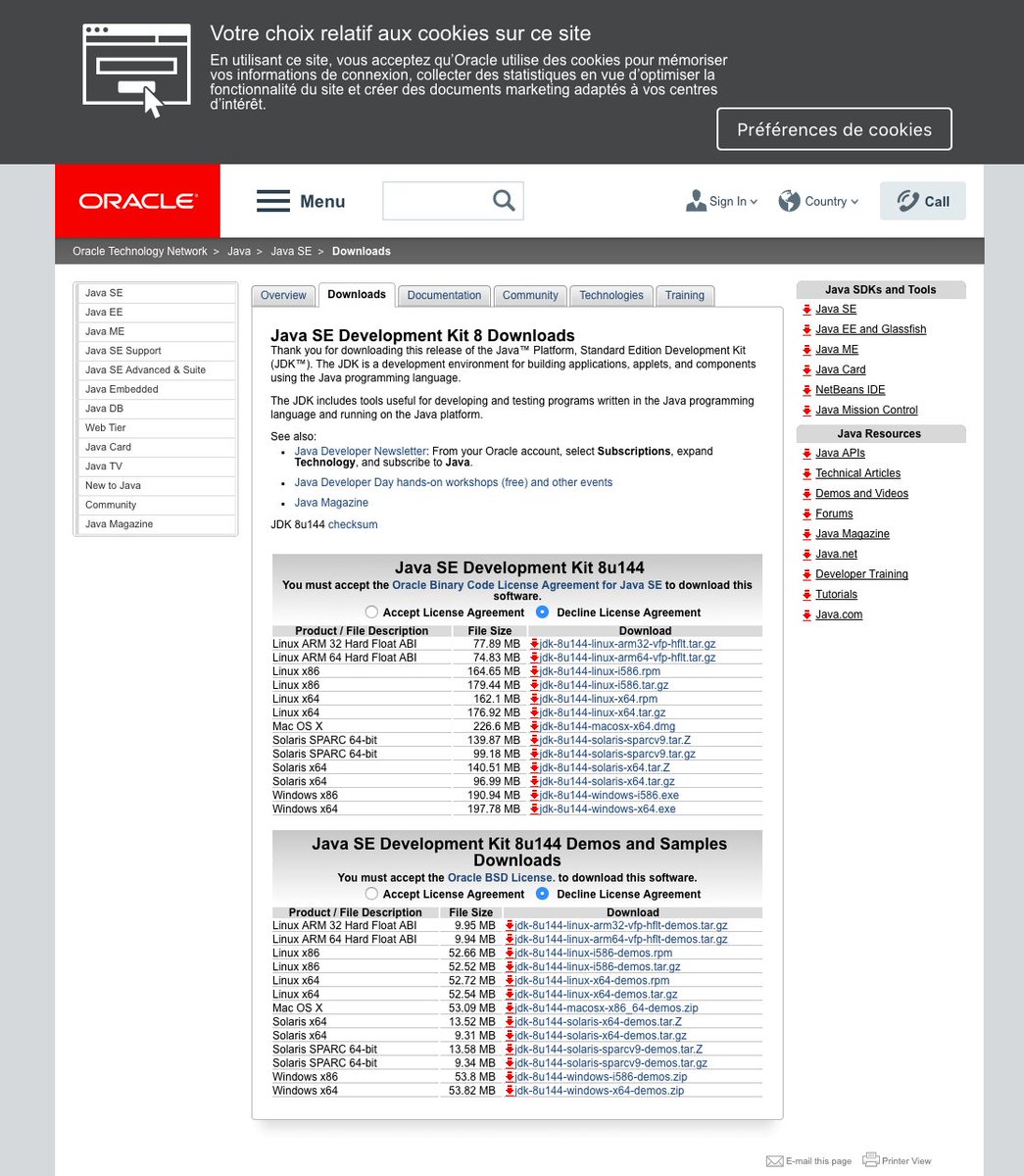Click download arrow icon beside Java SE sidebar link
This screenshot has width=1024, height=1176.
click(x=806, y=310)
